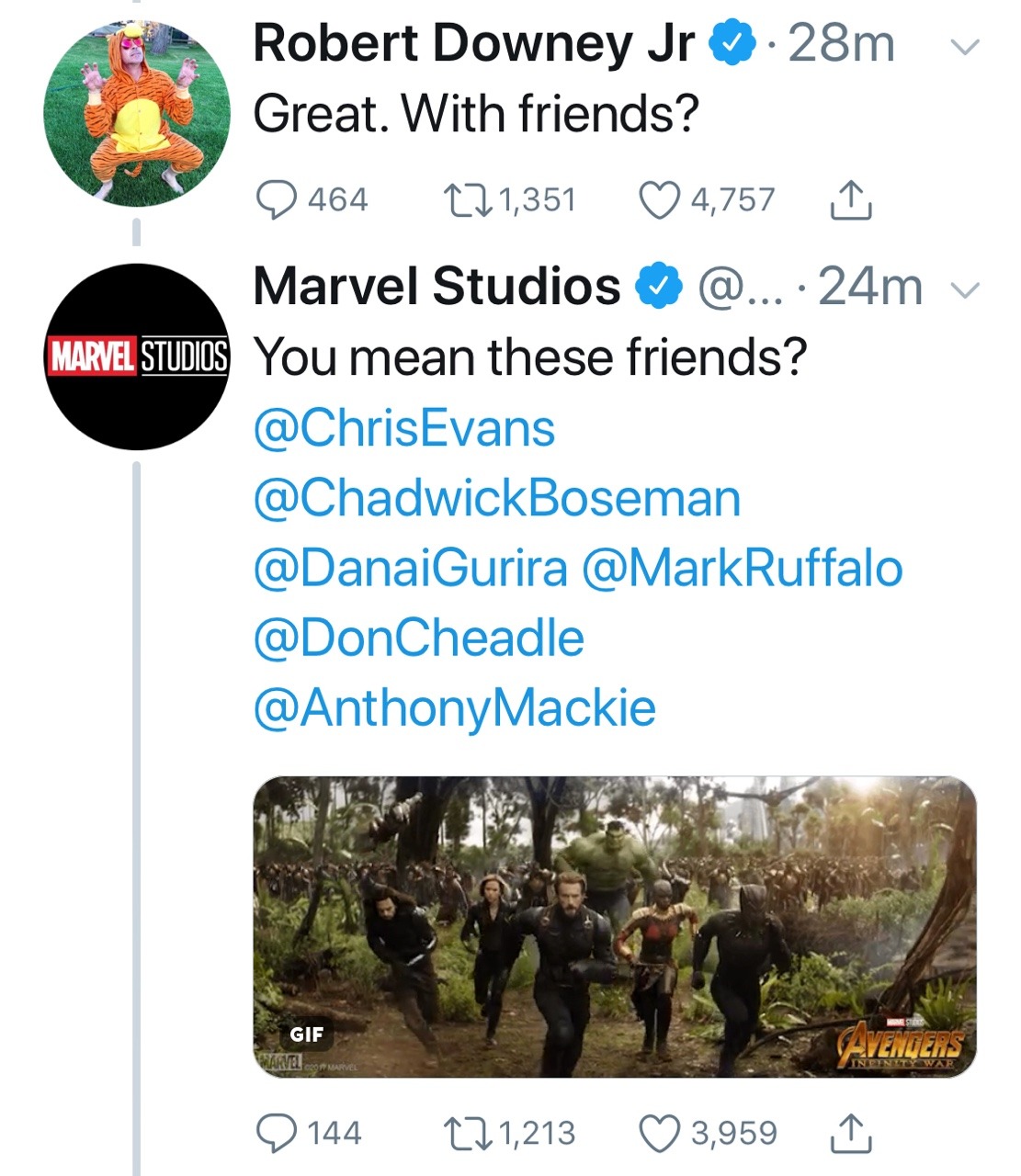The width and height of the screenshot is (1021, 1176).
Task: Open Robert Downey Jr's profile picture
Action: click(x=137, y=113)
